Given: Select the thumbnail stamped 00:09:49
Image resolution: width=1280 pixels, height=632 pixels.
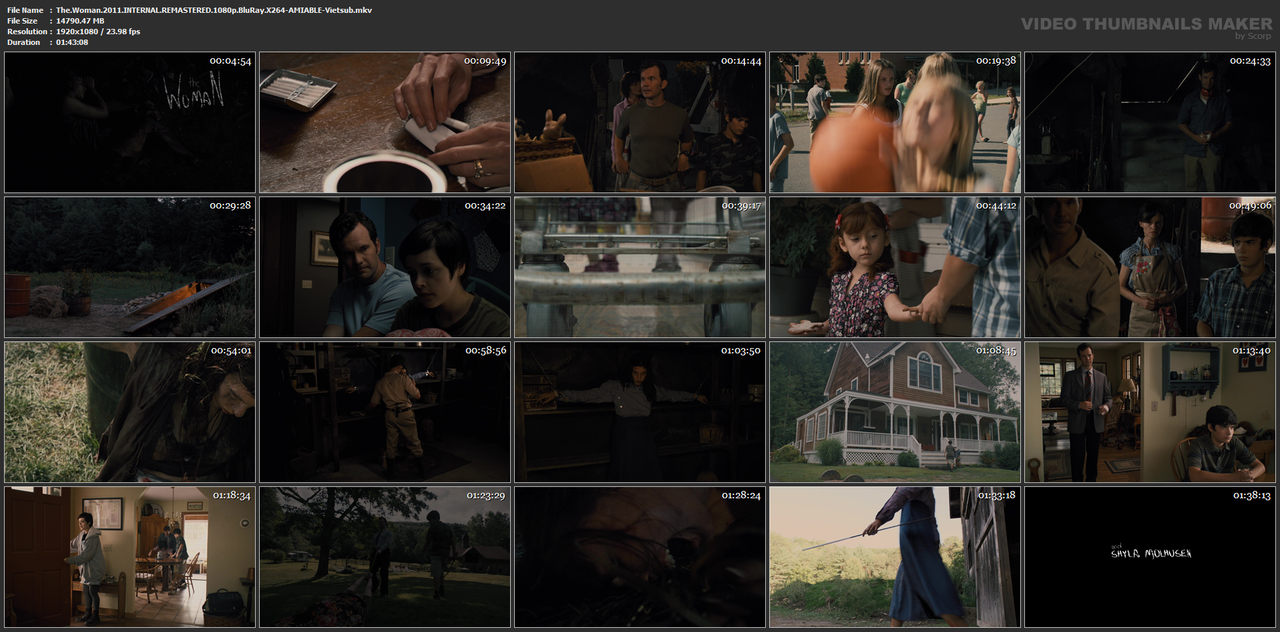Looking at the screenshot, I should tap(385, 122).
